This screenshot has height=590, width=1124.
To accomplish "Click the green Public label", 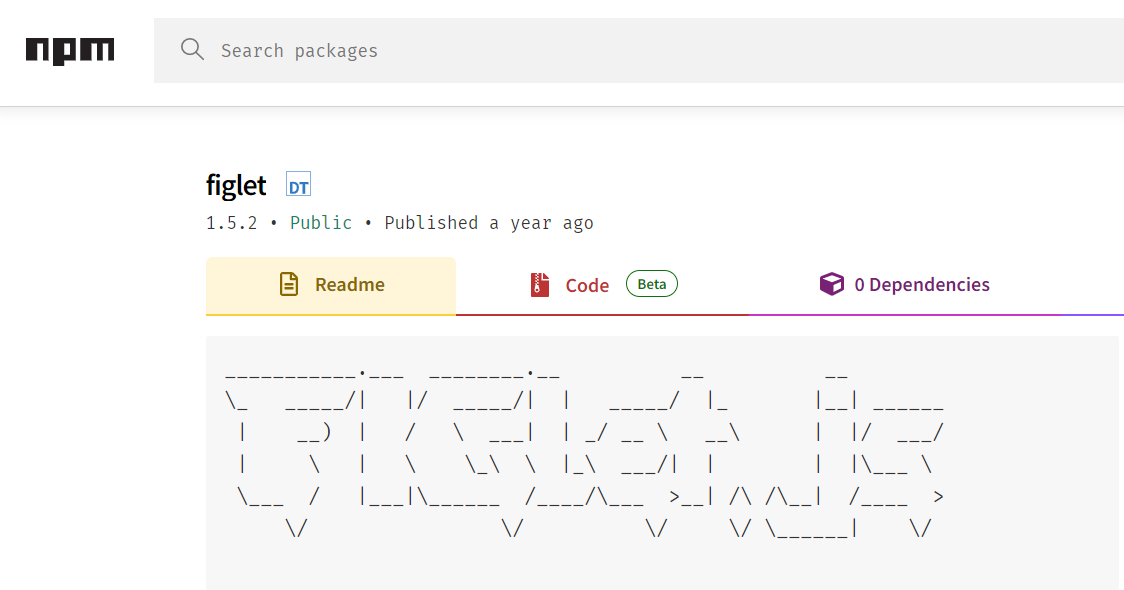I will click(320, 223).
